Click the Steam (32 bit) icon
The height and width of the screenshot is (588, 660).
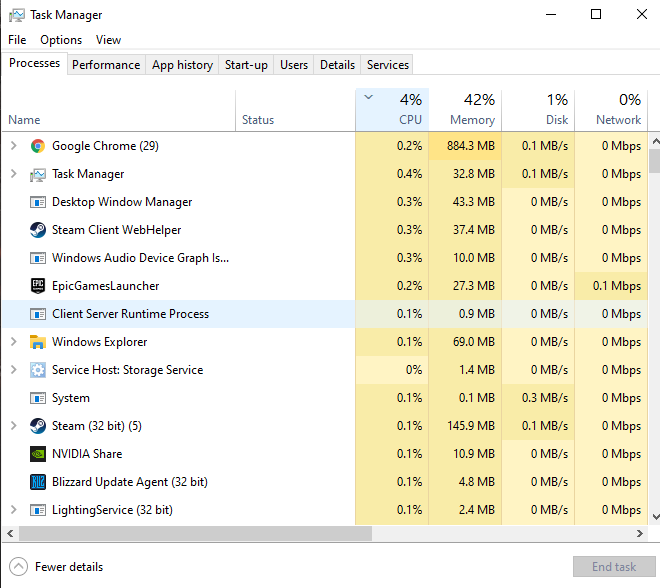38,426
